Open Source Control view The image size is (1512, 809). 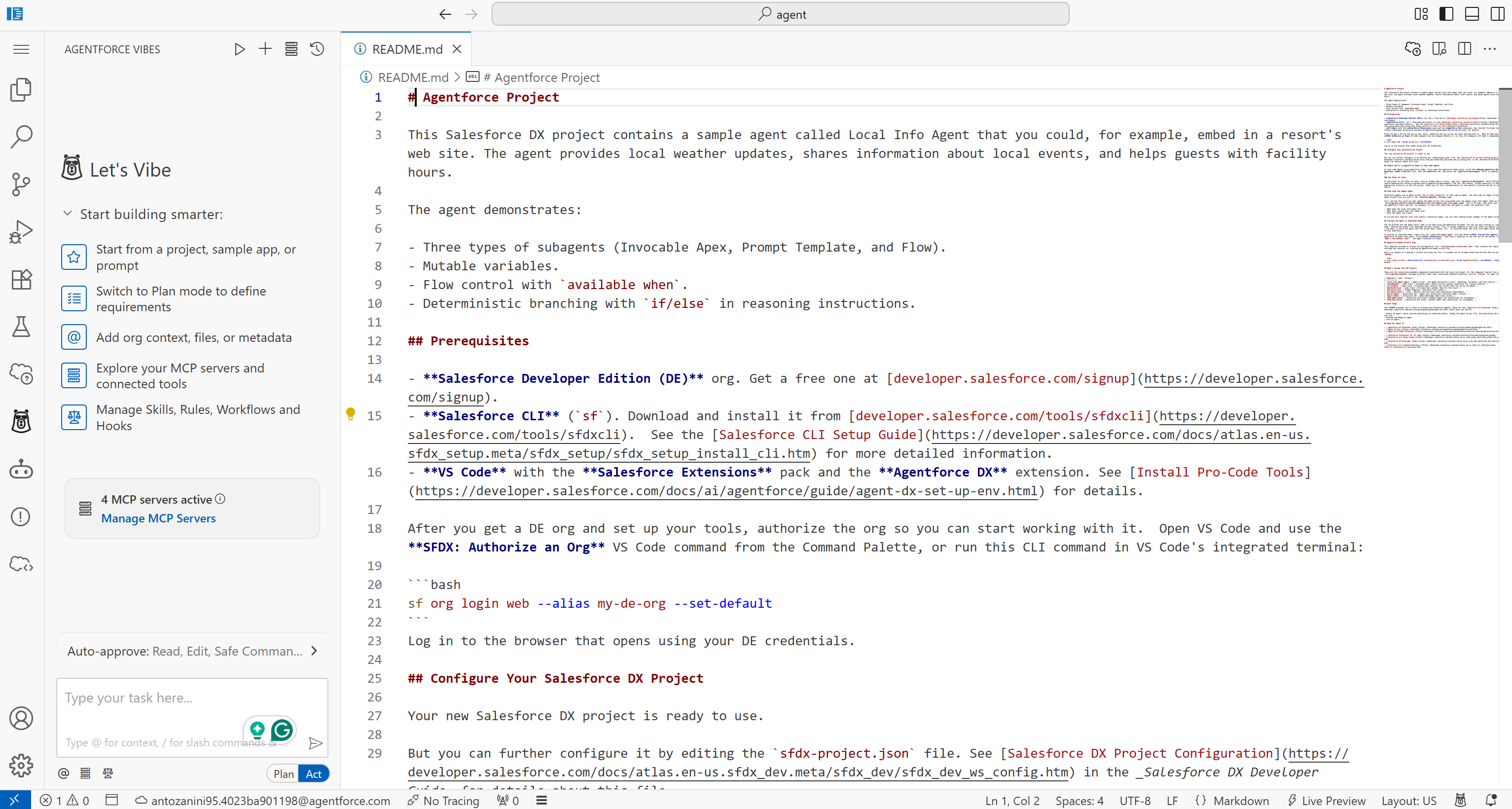[21, 184]
